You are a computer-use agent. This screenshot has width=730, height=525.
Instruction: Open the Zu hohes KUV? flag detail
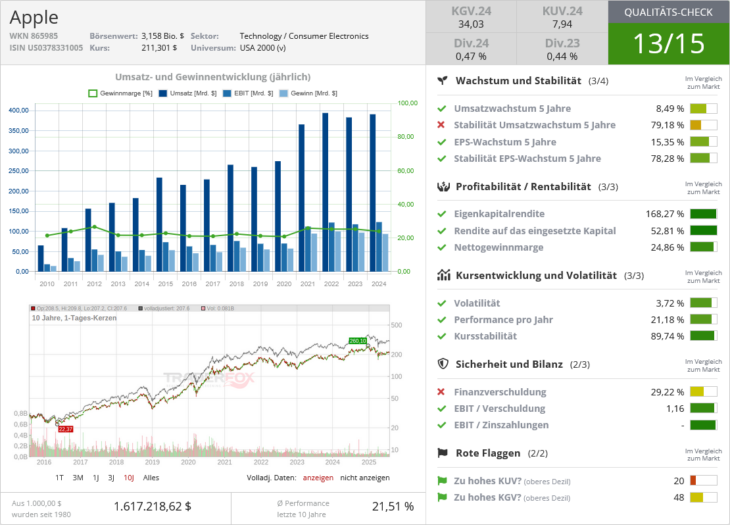pyautogui.click(x=512, y=481)
